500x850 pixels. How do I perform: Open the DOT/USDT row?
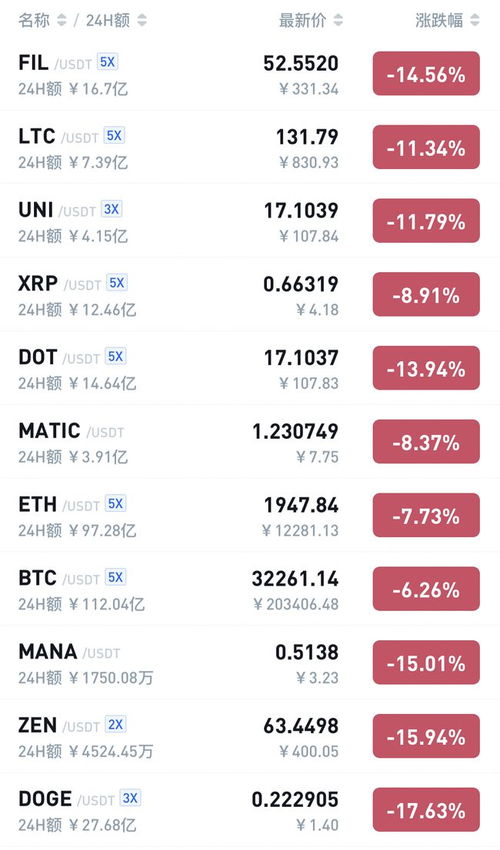click(250, 368)
